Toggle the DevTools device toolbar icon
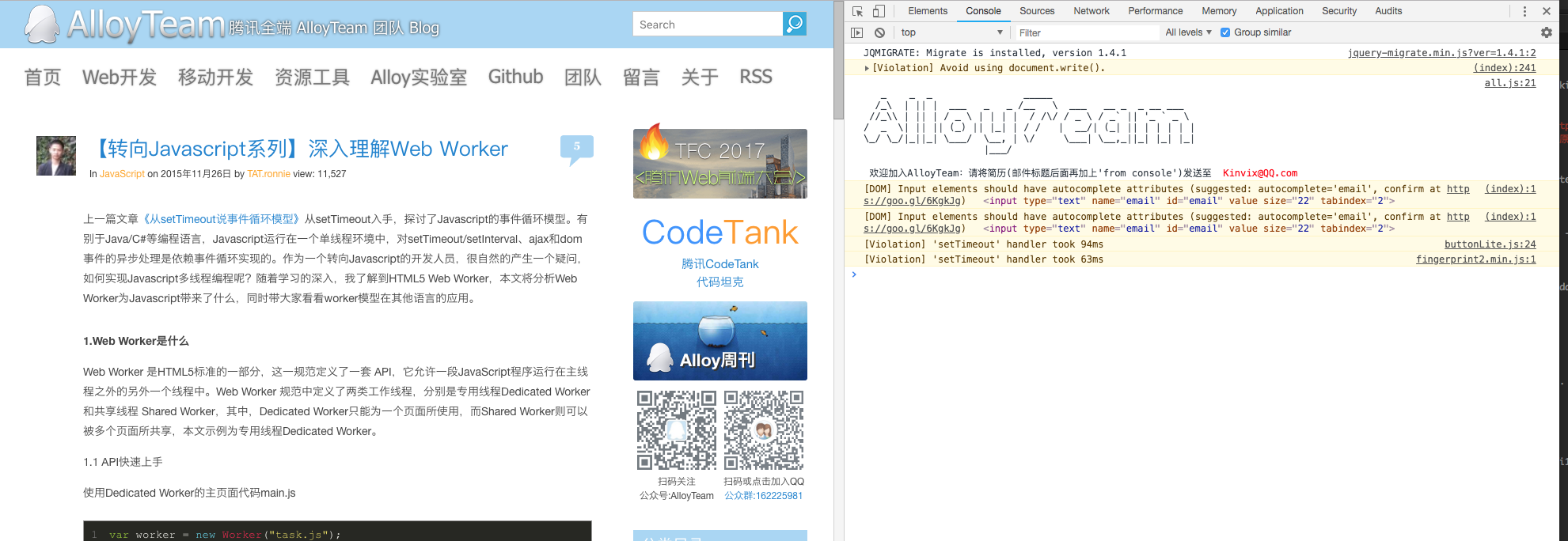Viewport: 1568px width, 541px height. [879, 11]
